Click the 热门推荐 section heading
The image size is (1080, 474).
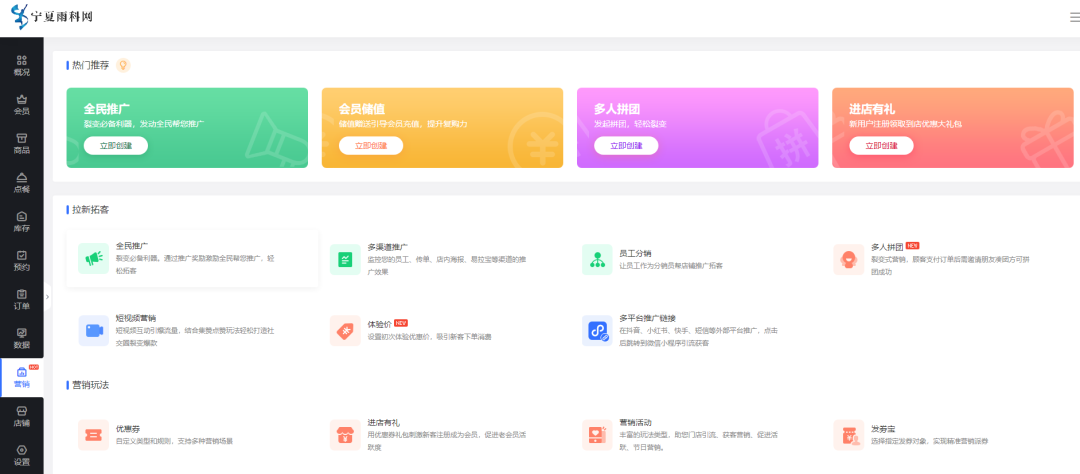[x=90, y=65]
